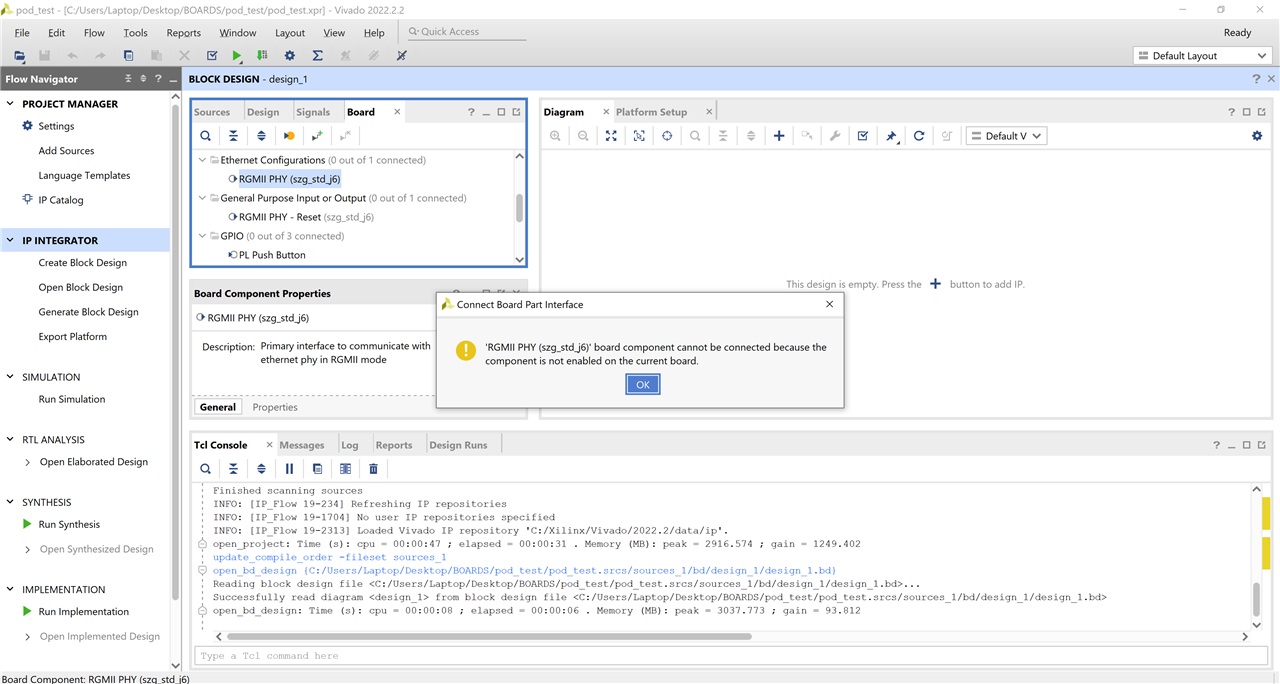The height and width of the screenshot is (684, 1280).
Task: Click the Open Project icon in main toolbar
Action: [x=19, y=56]
